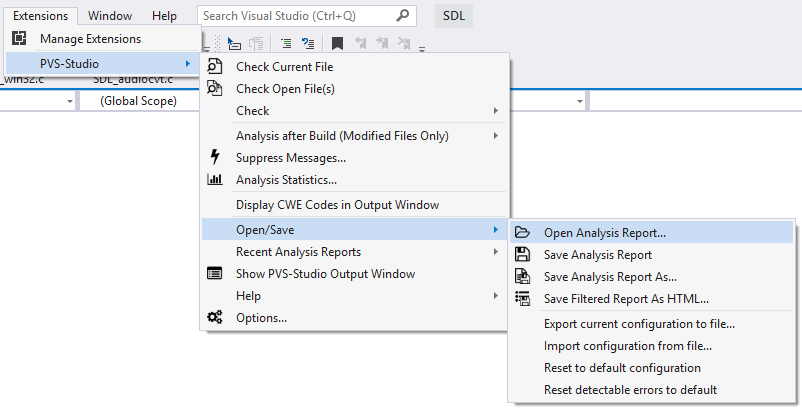Click the Search Visual Studio field
Image resolution: width=802 pixels, height=409 pixels.
tap(306, 16)
